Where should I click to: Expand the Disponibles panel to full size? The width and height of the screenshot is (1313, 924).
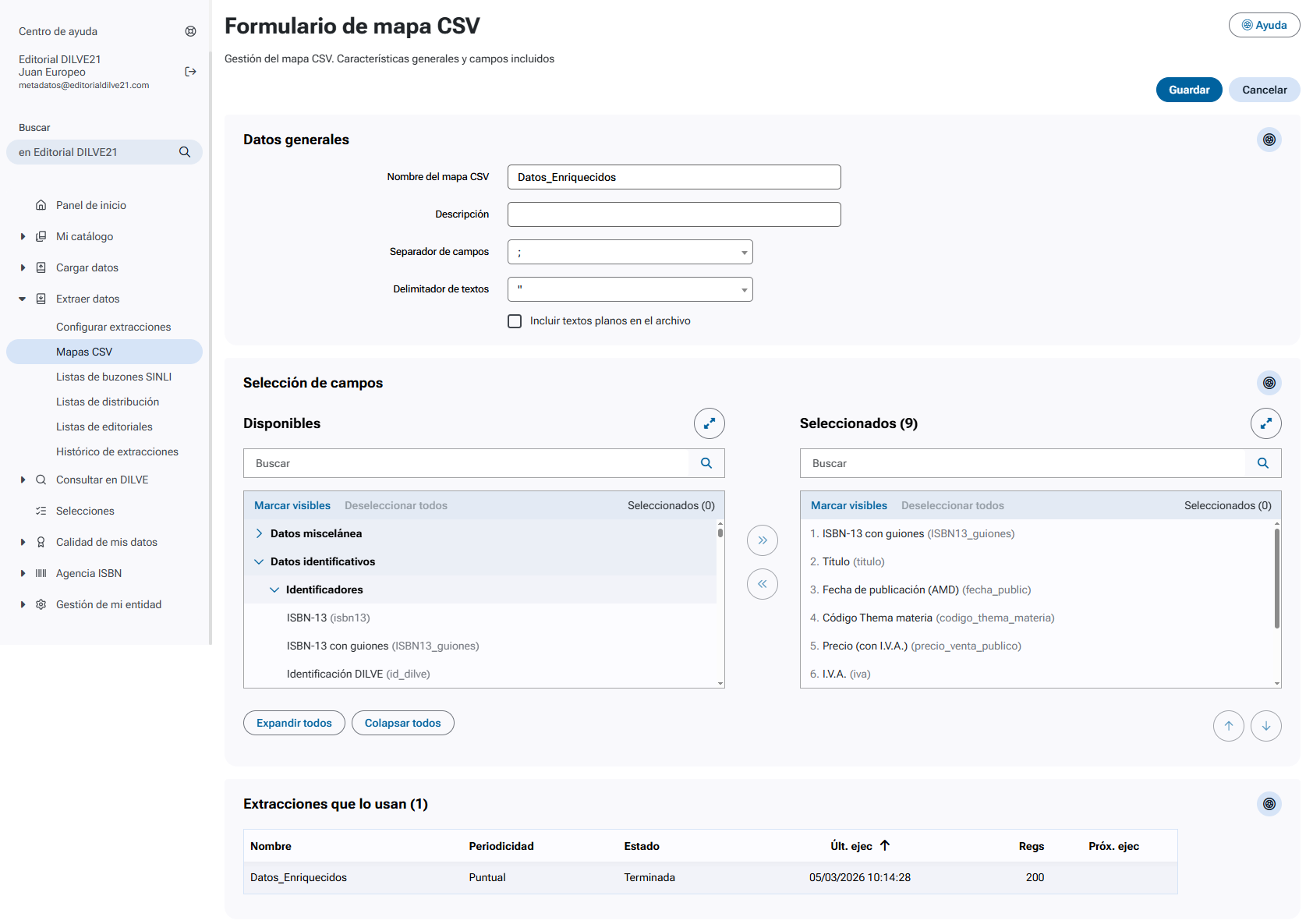(709, 423)
